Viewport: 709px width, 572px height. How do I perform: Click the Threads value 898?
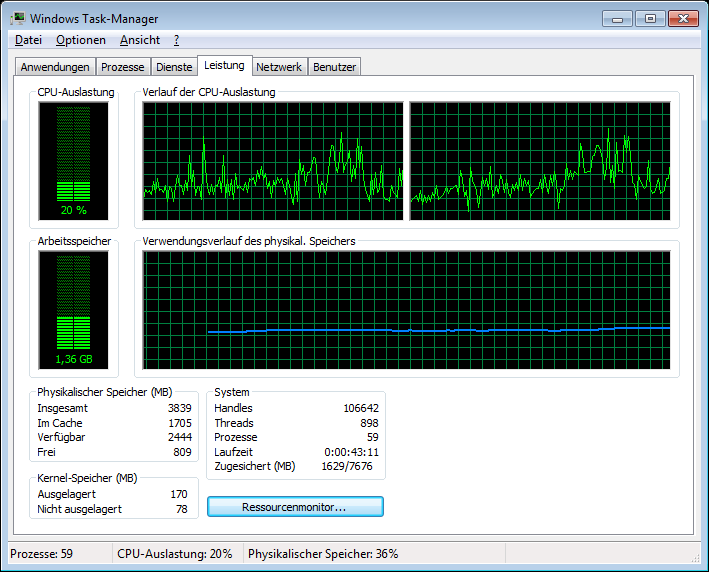point(369,423)
